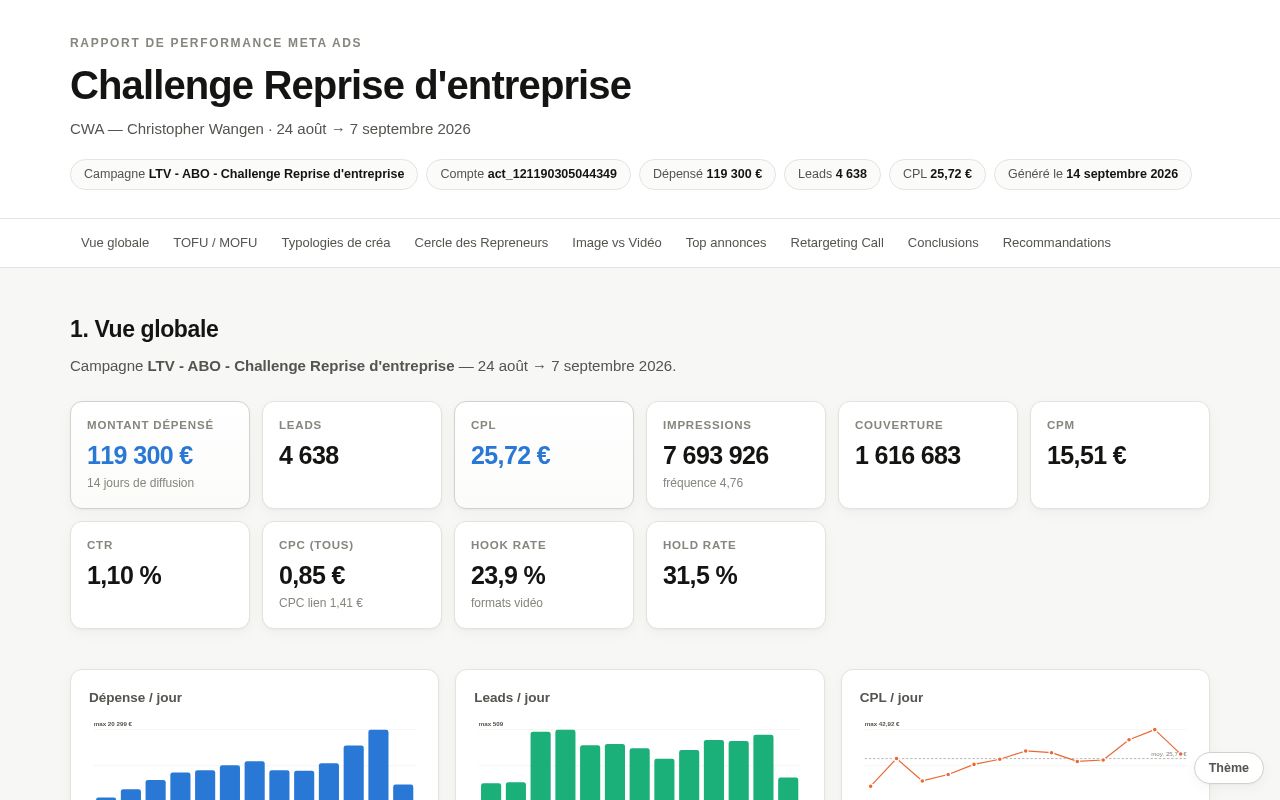Click the 'max 42,92 €' chart label
The width and height of the screenshot is (1280, 800).
click(882, 724)
